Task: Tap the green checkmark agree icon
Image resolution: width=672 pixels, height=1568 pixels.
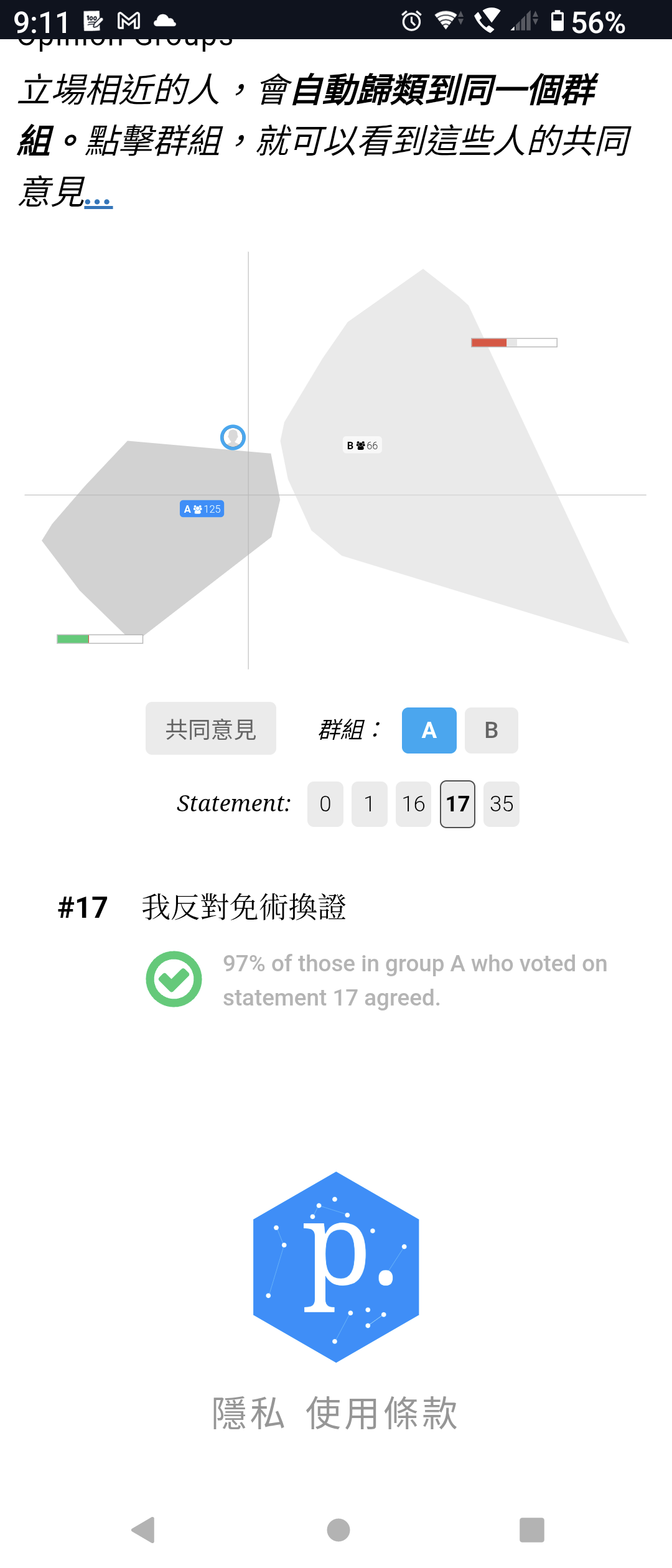Action: coord(174,979)
